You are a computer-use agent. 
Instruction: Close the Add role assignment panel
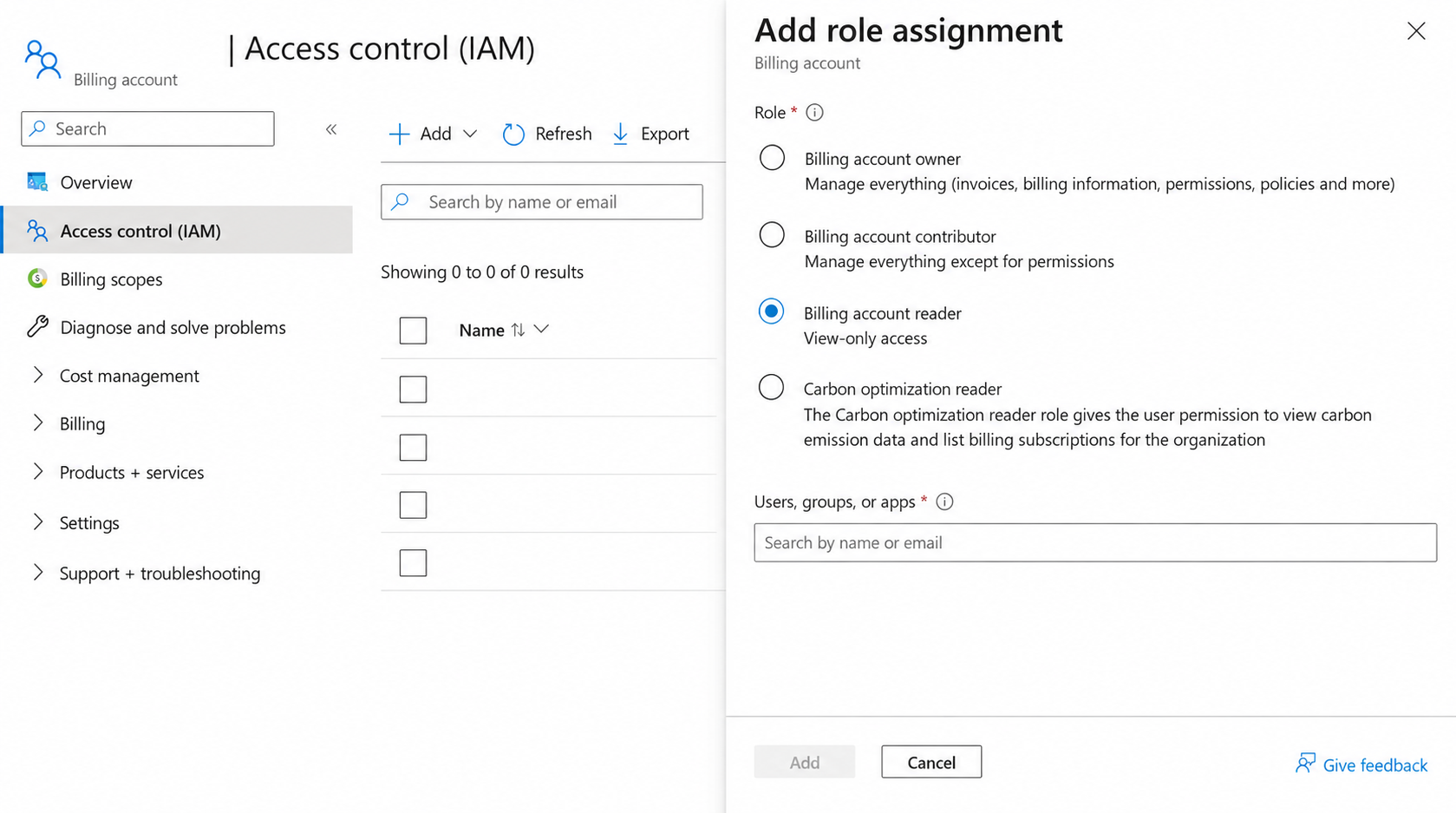[x=1416, y=31]
